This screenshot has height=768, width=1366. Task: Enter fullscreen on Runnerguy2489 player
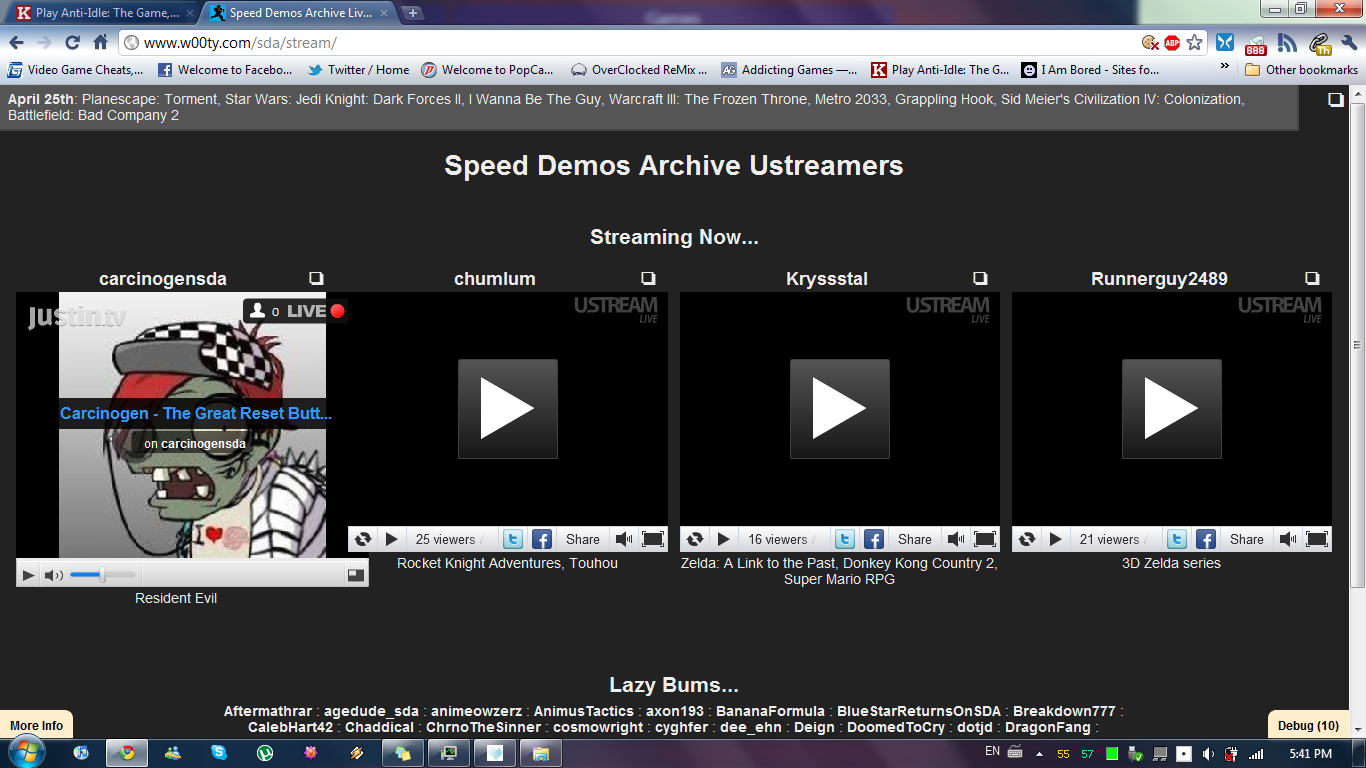tap(1317, 539)
